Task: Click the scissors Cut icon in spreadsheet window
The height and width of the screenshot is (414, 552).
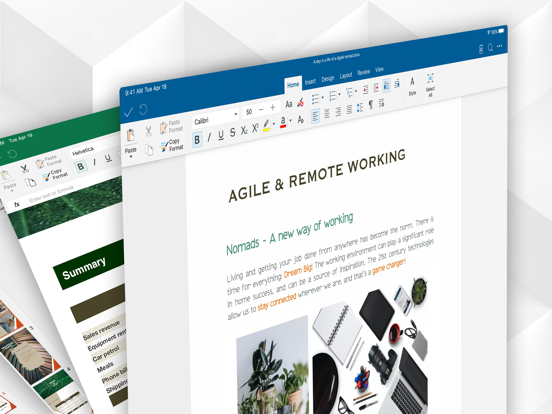Action: click(25, 169)
